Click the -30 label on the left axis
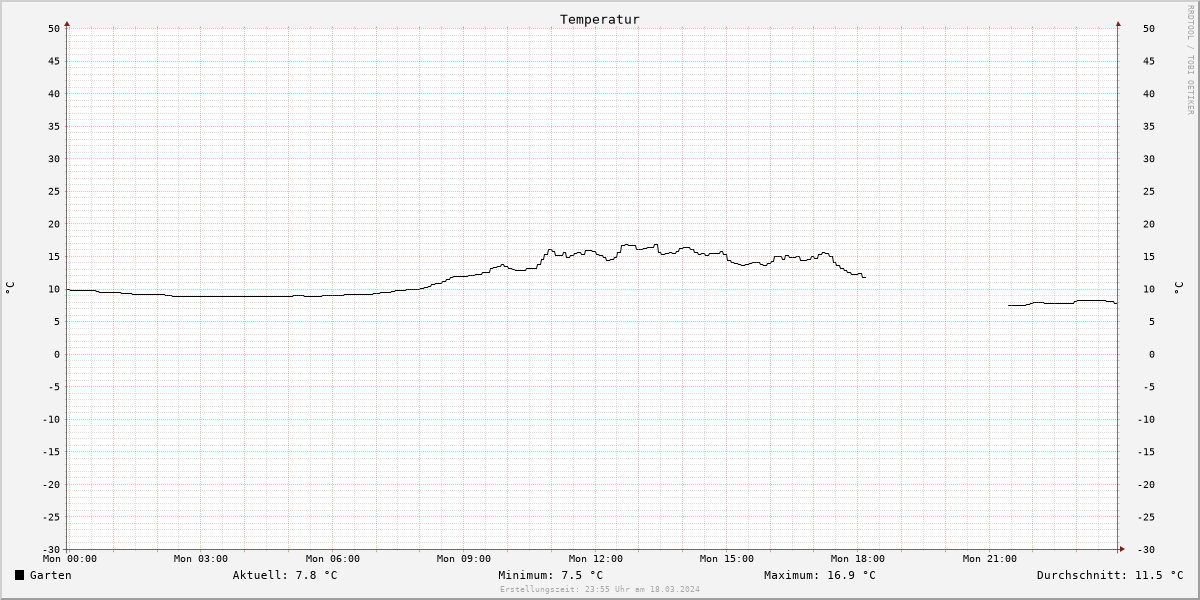 pyautogui.click(x=51, y=550)
